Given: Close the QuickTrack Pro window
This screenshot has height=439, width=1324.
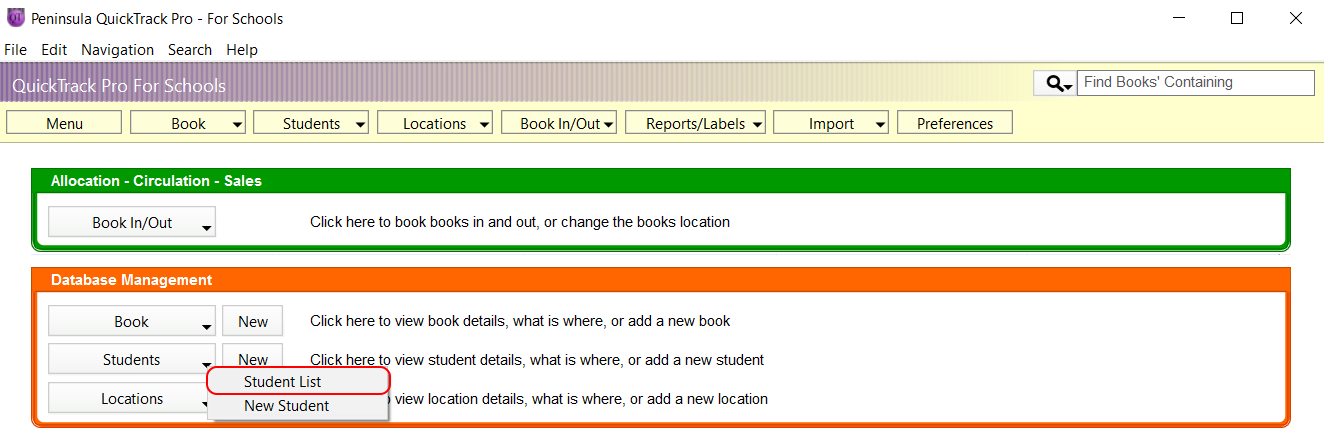Looking at the screenshot, I should (1295, 18).
